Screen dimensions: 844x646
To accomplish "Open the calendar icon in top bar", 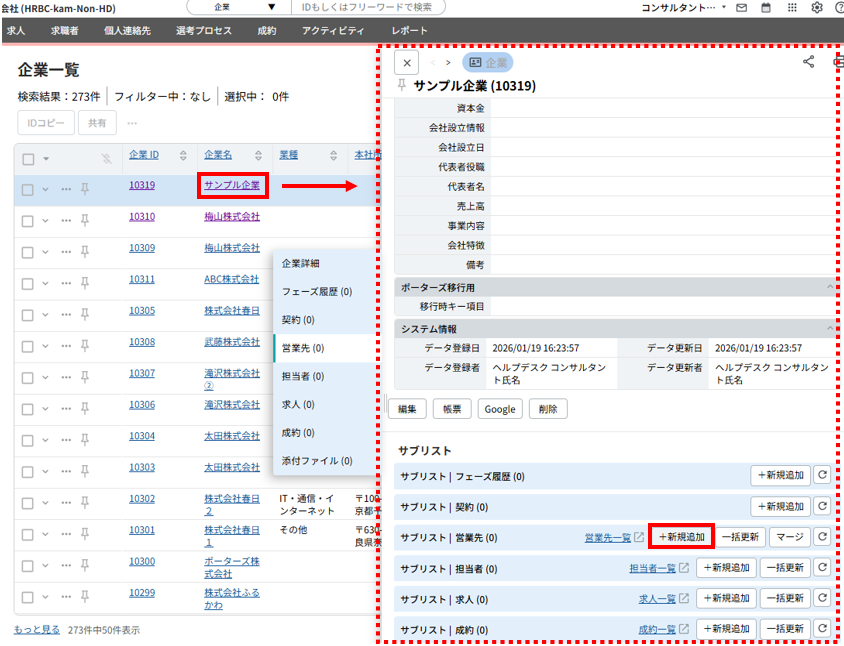I will 767,8.
